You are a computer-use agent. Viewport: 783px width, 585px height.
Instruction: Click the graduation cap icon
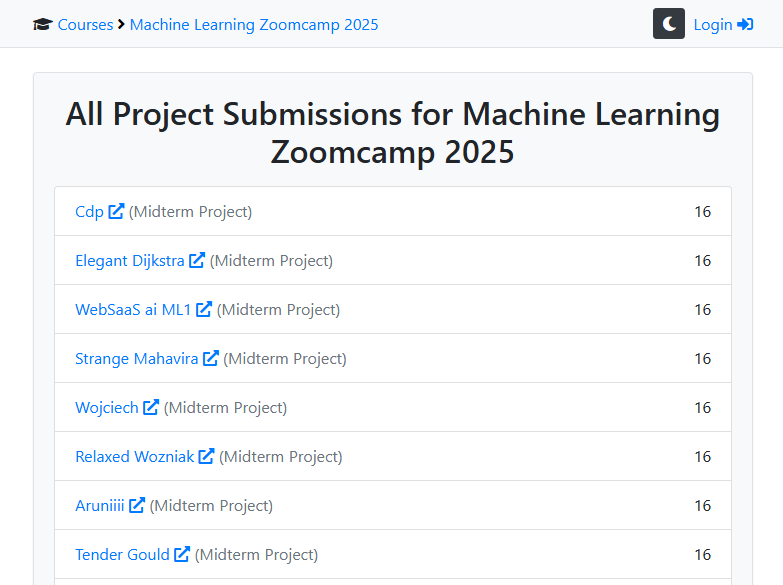click(42, 25)
